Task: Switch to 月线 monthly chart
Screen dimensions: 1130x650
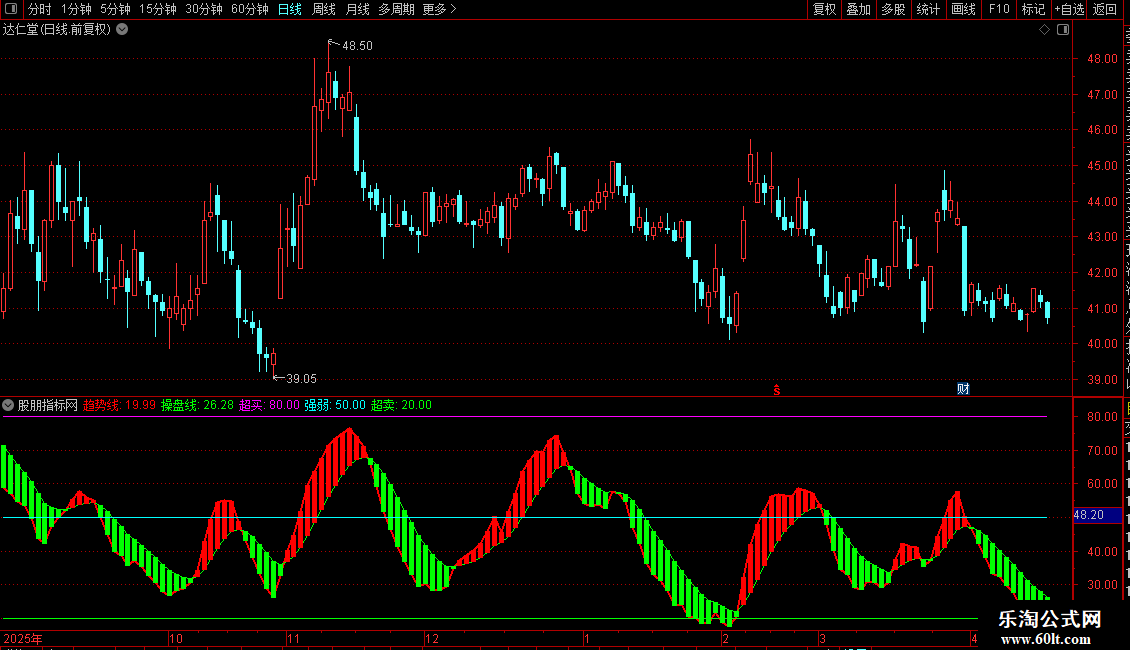Action: pos(357,9)
